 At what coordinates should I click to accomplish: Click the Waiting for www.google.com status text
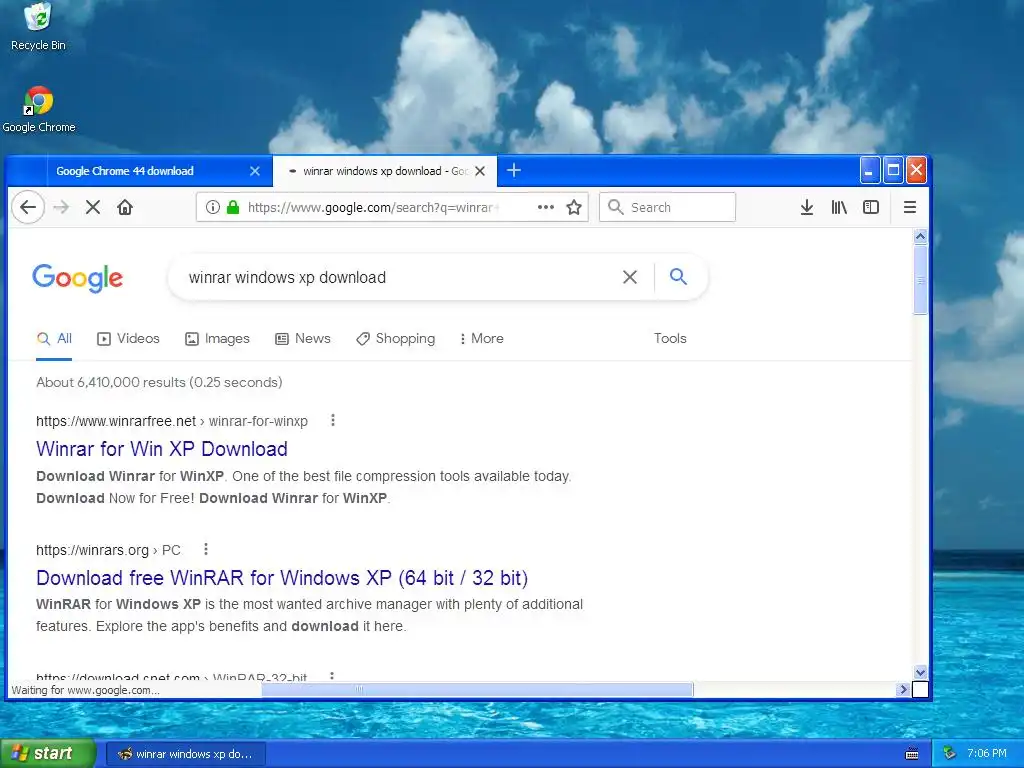pyautogui.click(x=86, y=690)
